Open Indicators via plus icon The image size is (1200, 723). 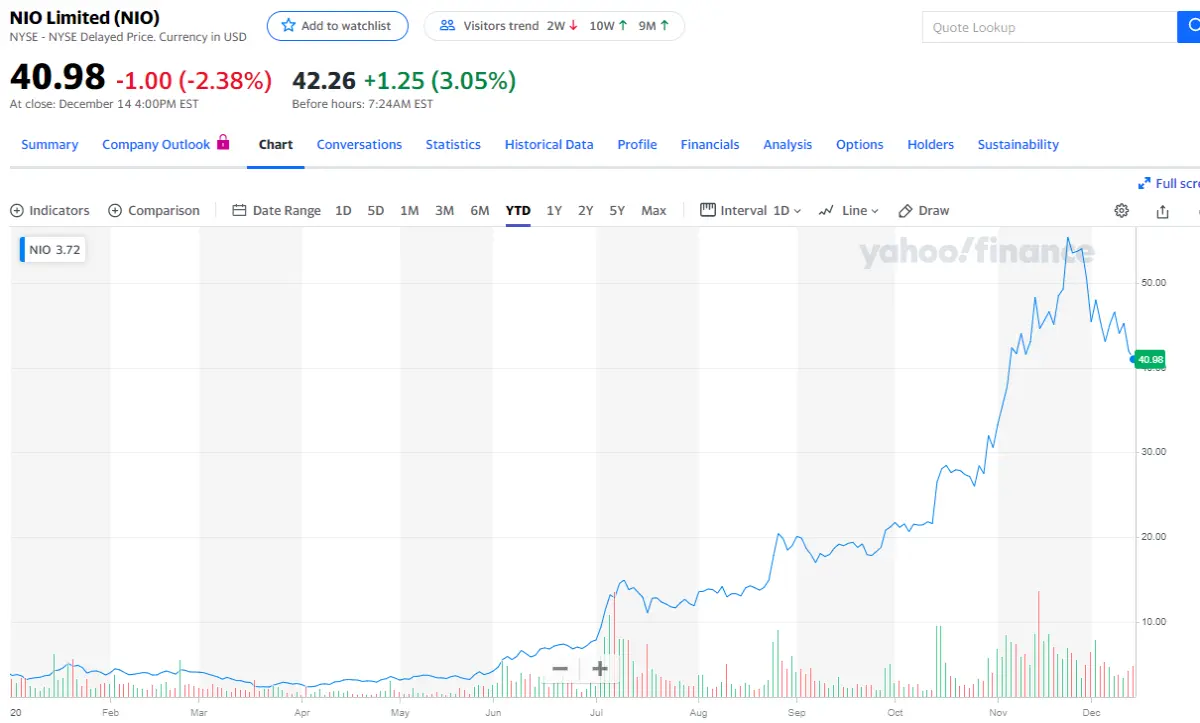coord(17,211)
